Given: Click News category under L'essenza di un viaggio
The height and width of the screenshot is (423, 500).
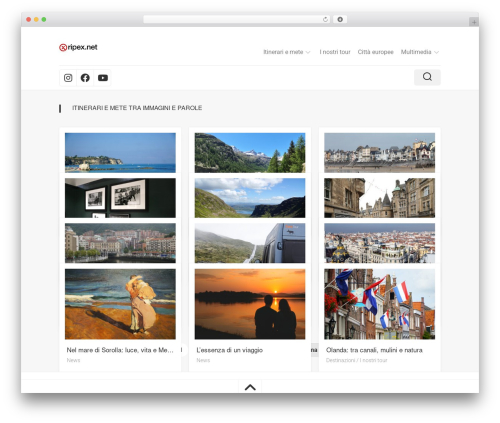Looking at the screenshot, I should (203, 360).
